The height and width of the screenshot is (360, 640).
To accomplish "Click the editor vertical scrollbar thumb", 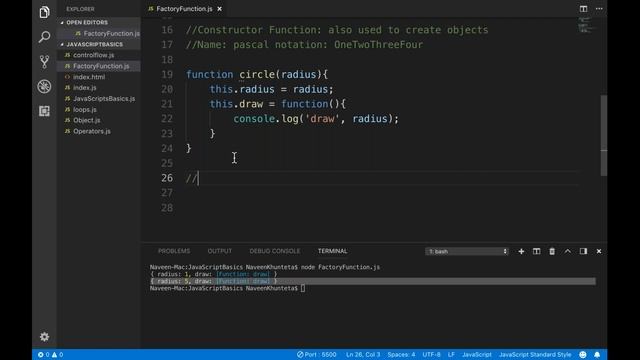I will [x=604, y=136].
